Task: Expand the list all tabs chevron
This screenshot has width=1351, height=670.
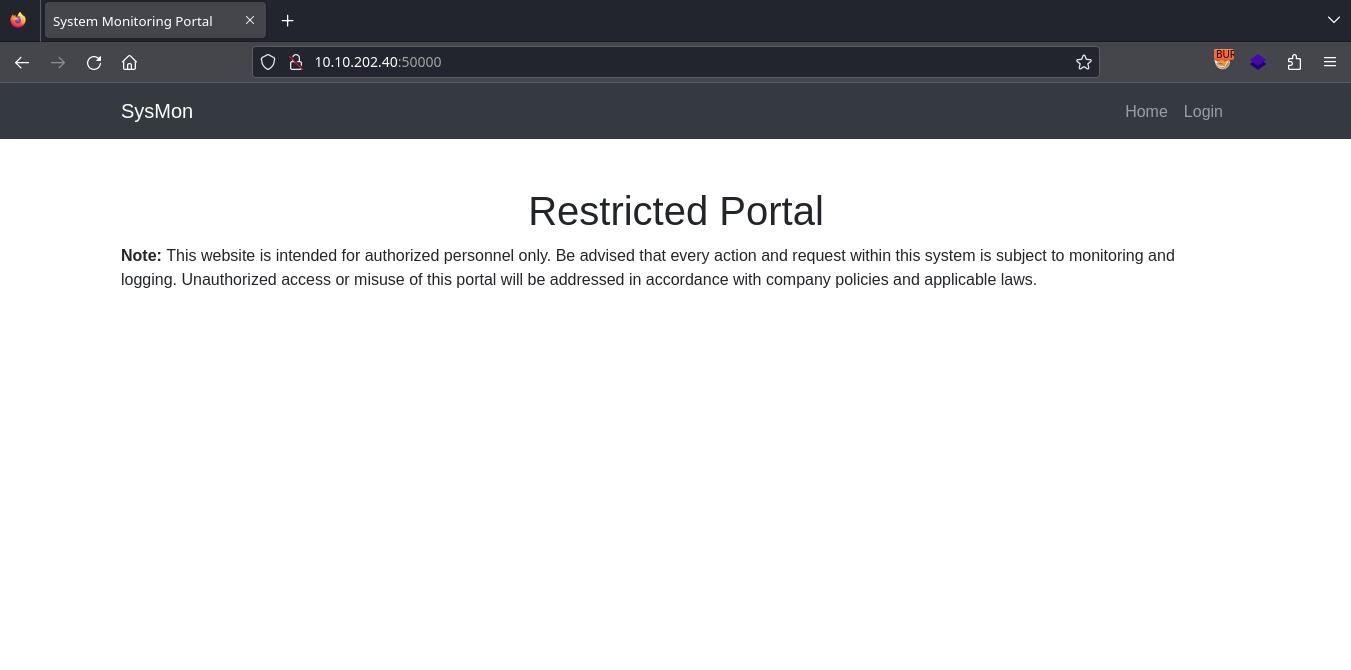Action: pos(1333,20)
